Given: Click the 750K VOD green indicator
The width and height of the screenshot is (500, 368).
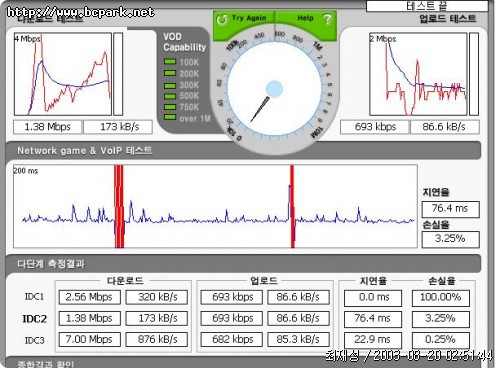Looking at the screenshot, I should pos(170,107).
